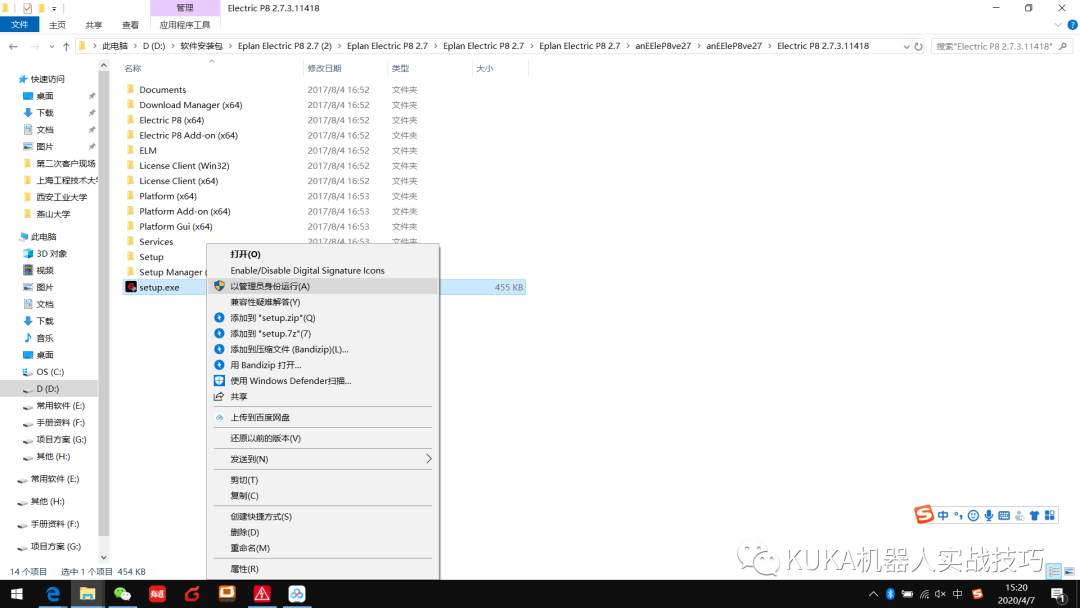Viewport: 1080px width, 608px height.
Task: Click 软件安装包 in the address path
Action: click(x=201, y=46)
